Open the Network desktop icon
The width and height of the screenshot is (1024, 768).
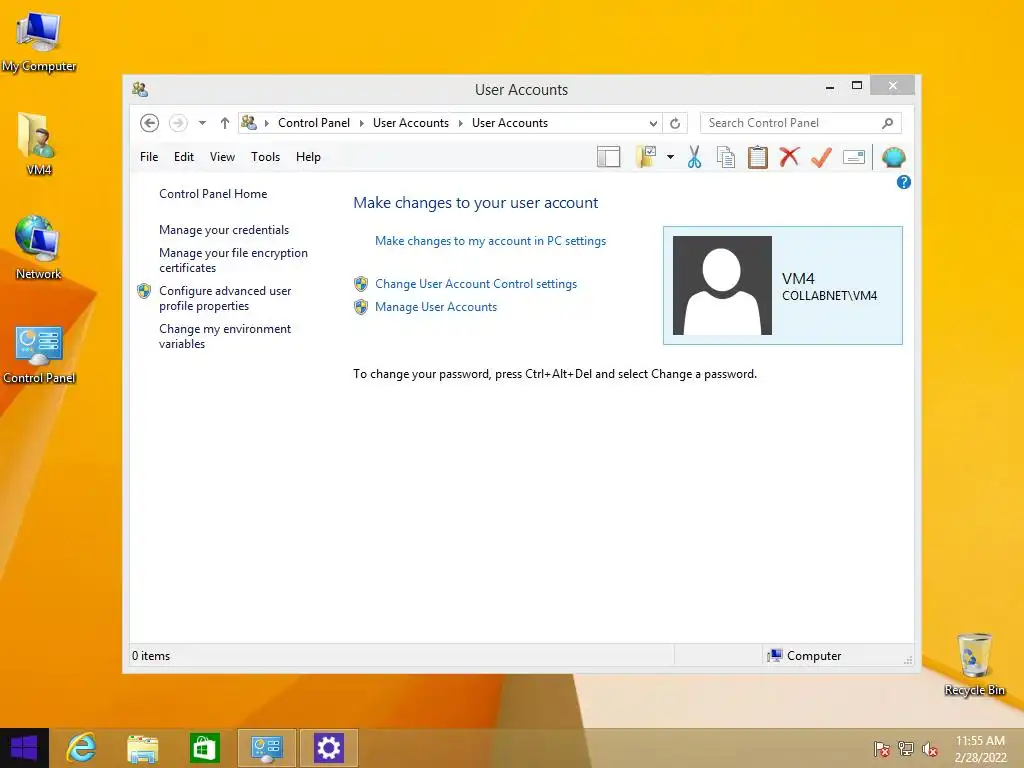(x=39, y=247)
